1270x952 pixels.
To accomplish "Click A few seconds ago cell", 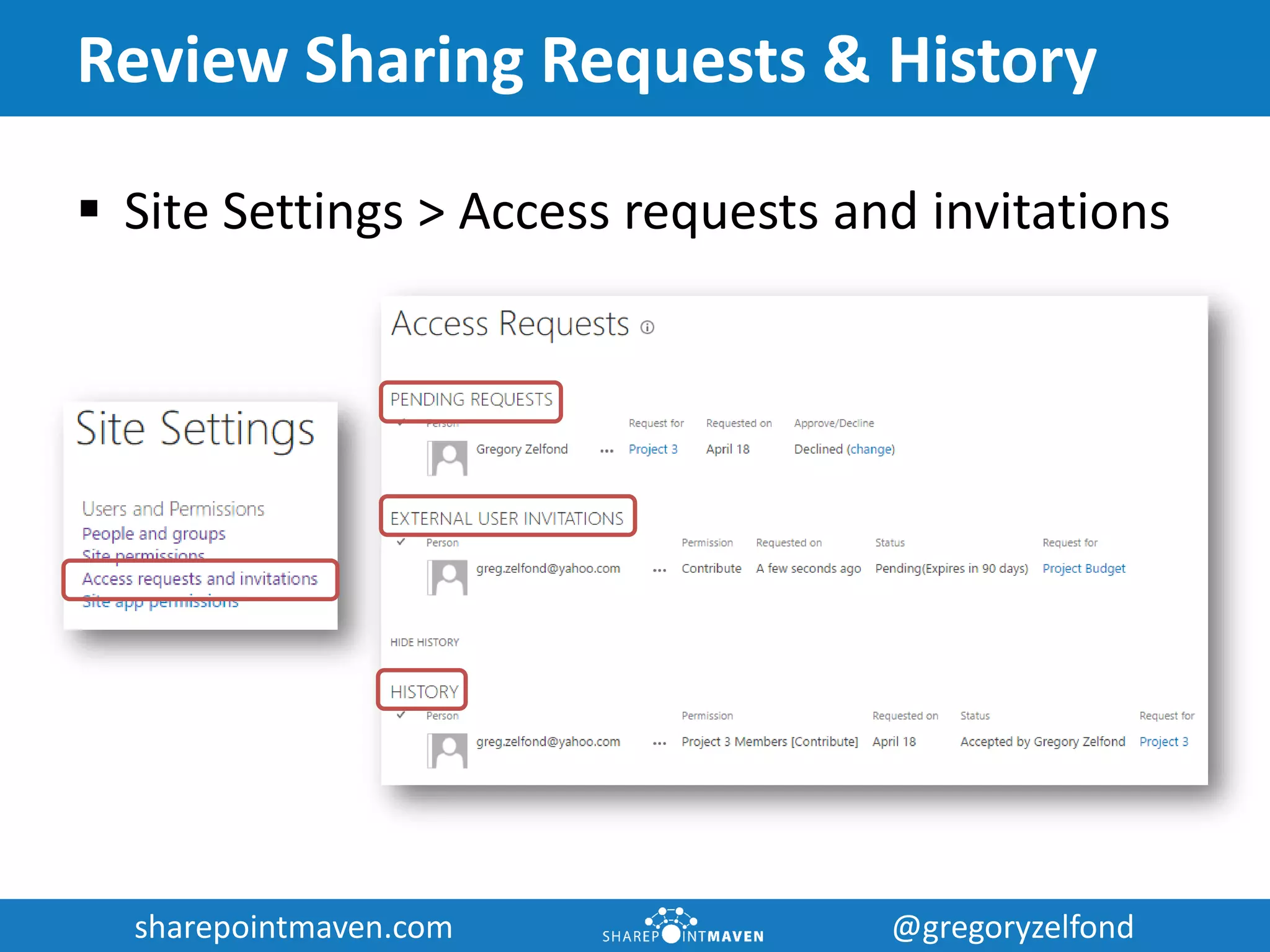I will click(808, 569).
